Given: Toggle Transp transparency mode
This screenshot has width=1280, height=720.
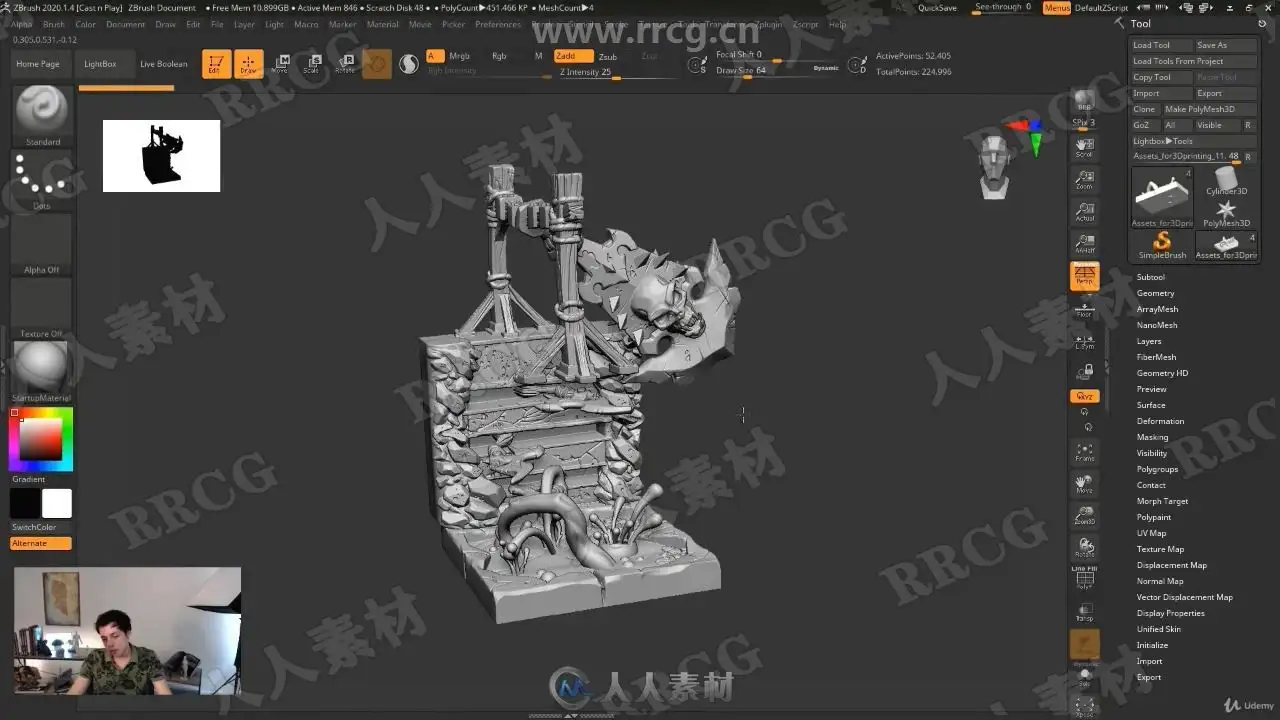Looking at the screenshot, I should pyautogui.click(x=1084, y=612).
